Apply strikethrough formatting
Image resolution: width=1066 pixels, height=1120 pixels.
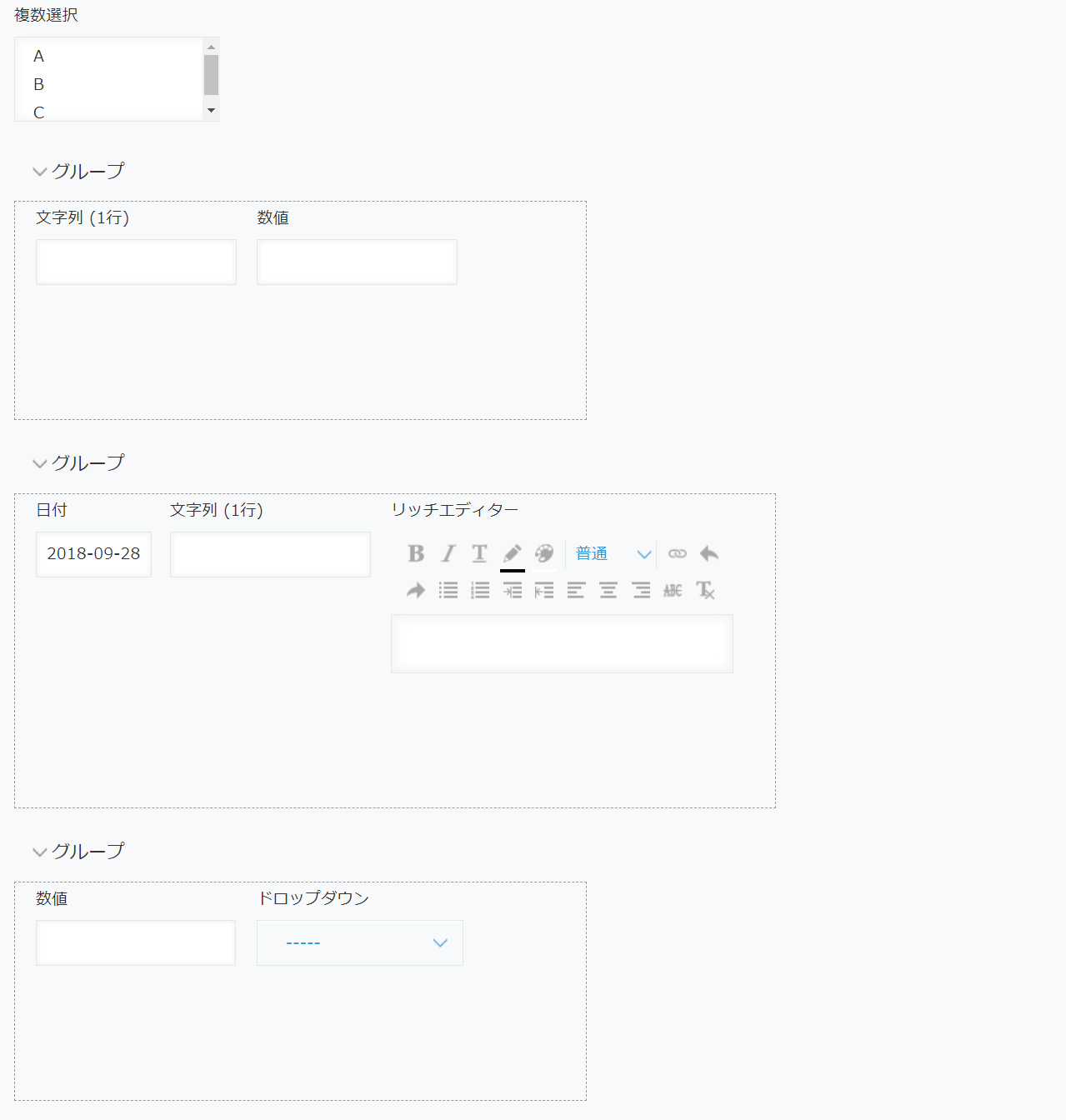click(673, 591)
